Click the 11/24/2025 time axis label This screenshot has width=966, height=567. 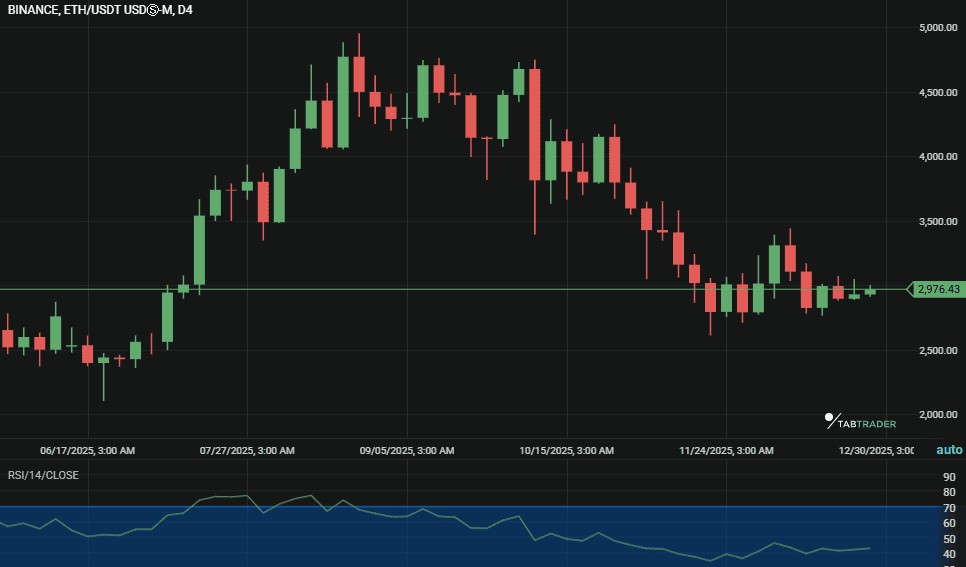(726, 451)
